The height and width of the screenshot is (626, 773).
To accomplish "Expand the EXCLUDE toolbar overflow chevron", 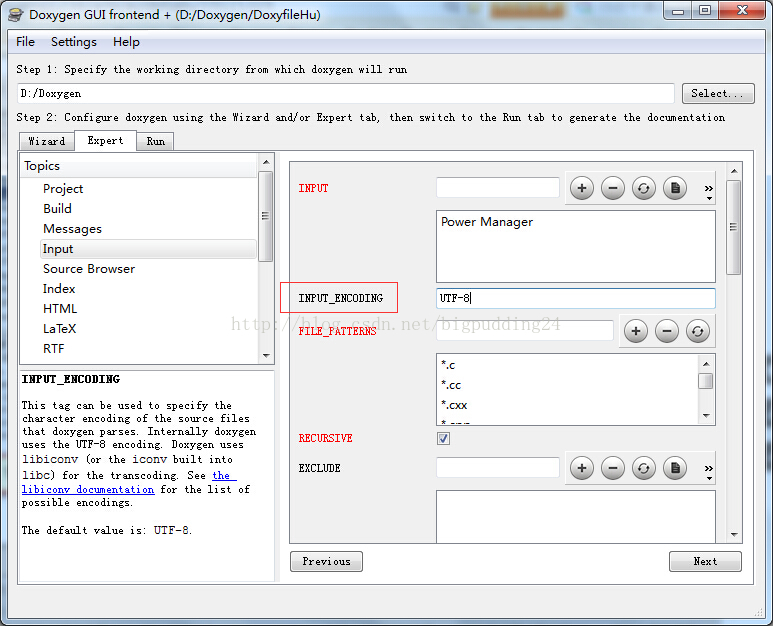I will coord(708,472).
